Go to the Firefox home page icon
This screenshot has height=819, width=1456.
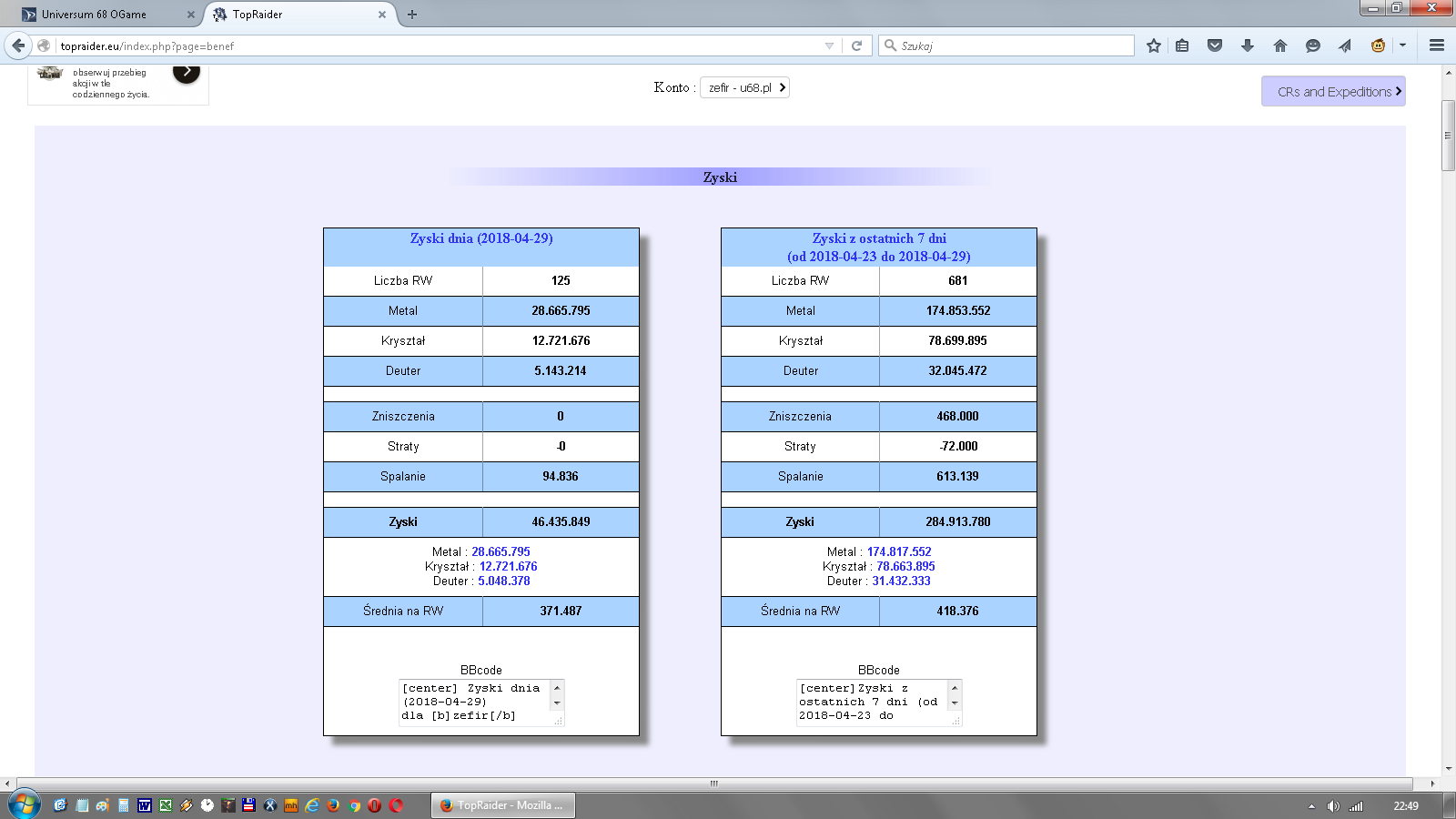[x=1280, y=45]
